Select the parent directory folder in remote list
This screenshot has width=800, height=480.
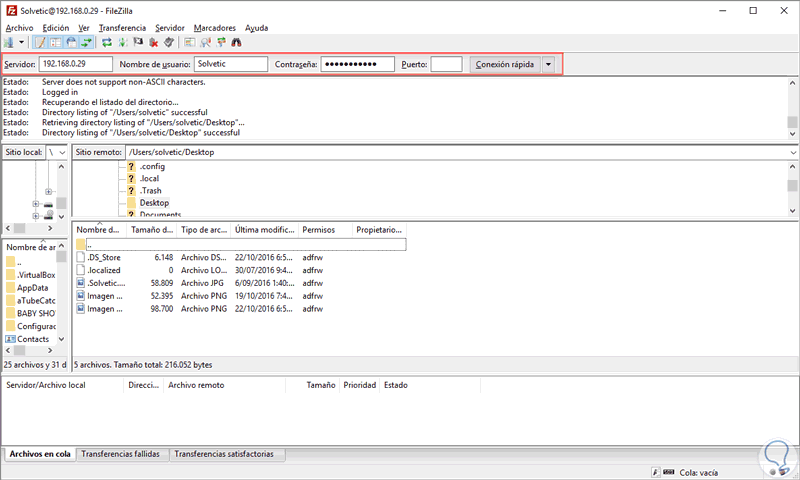coord(81,245)
